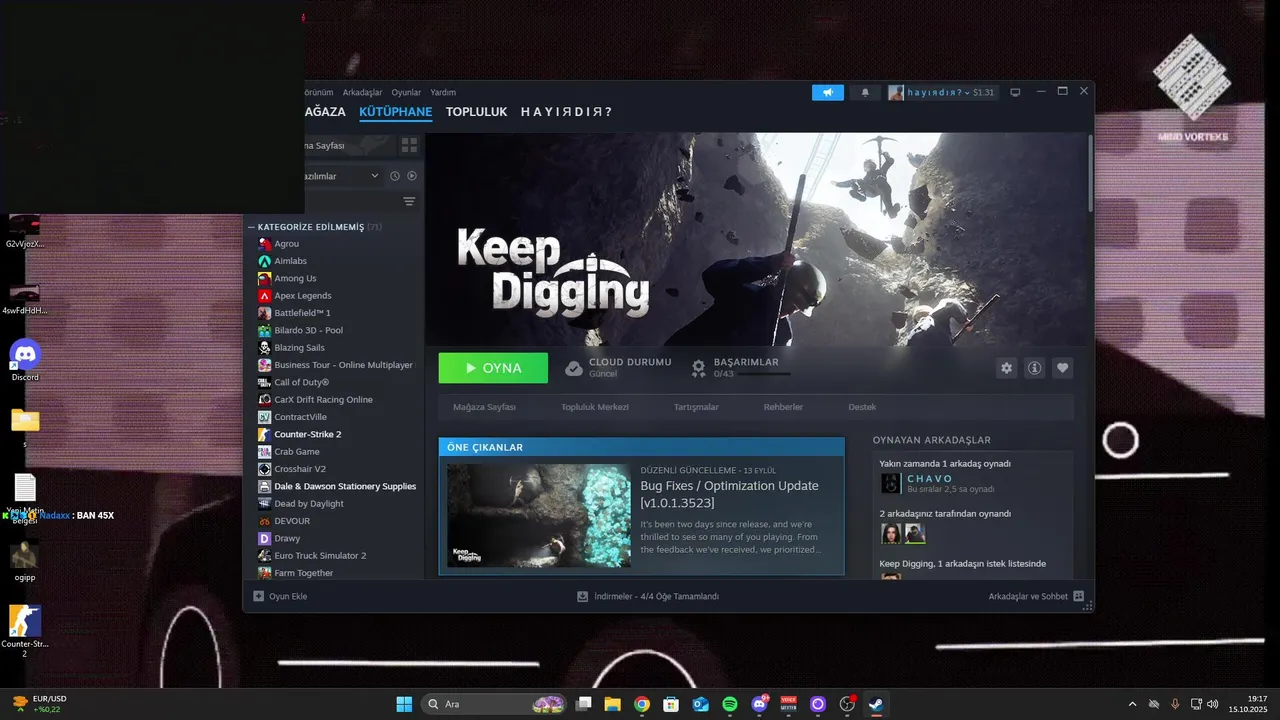Open Discord desktop shortcut
The height and width of the screenshot is (720, 1280).
tap(25, 359)
